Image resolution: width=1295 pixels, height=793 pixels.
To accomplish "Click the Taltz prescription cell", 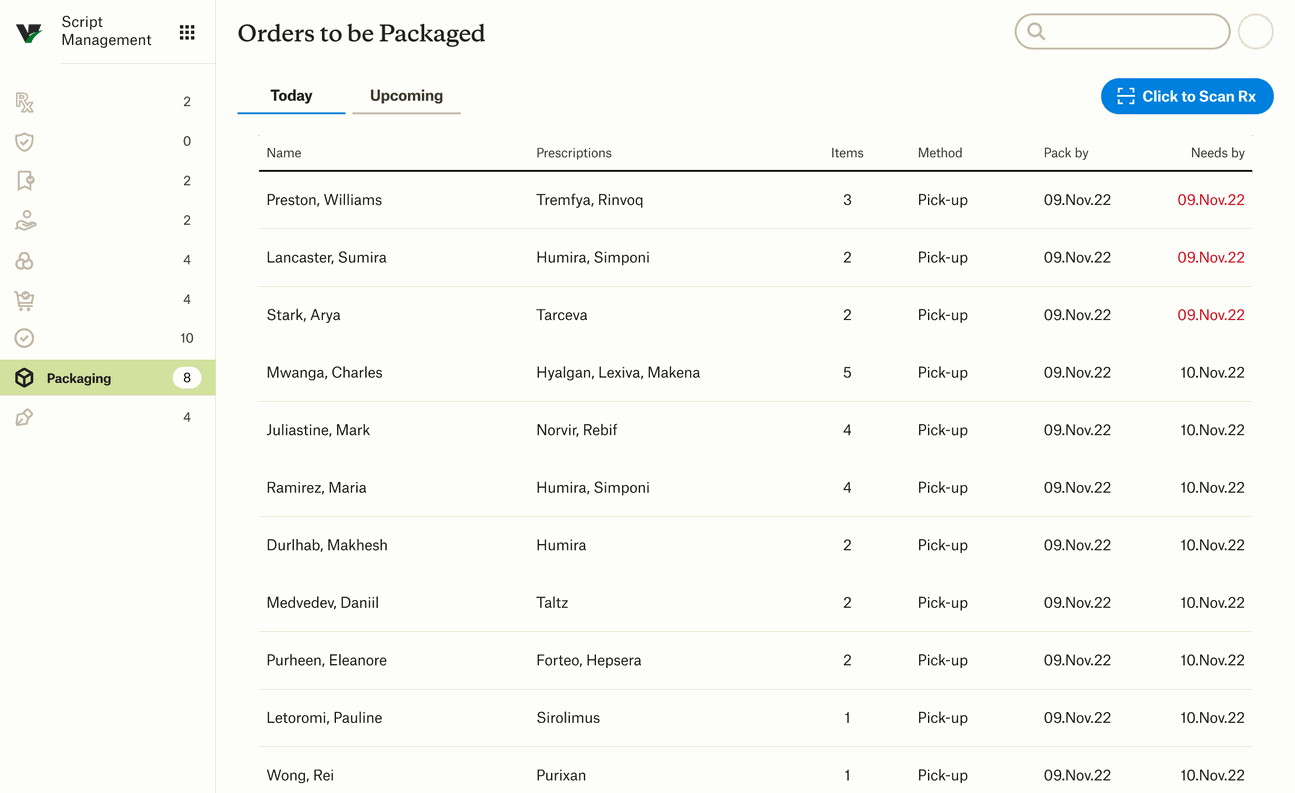I will 552,603.
